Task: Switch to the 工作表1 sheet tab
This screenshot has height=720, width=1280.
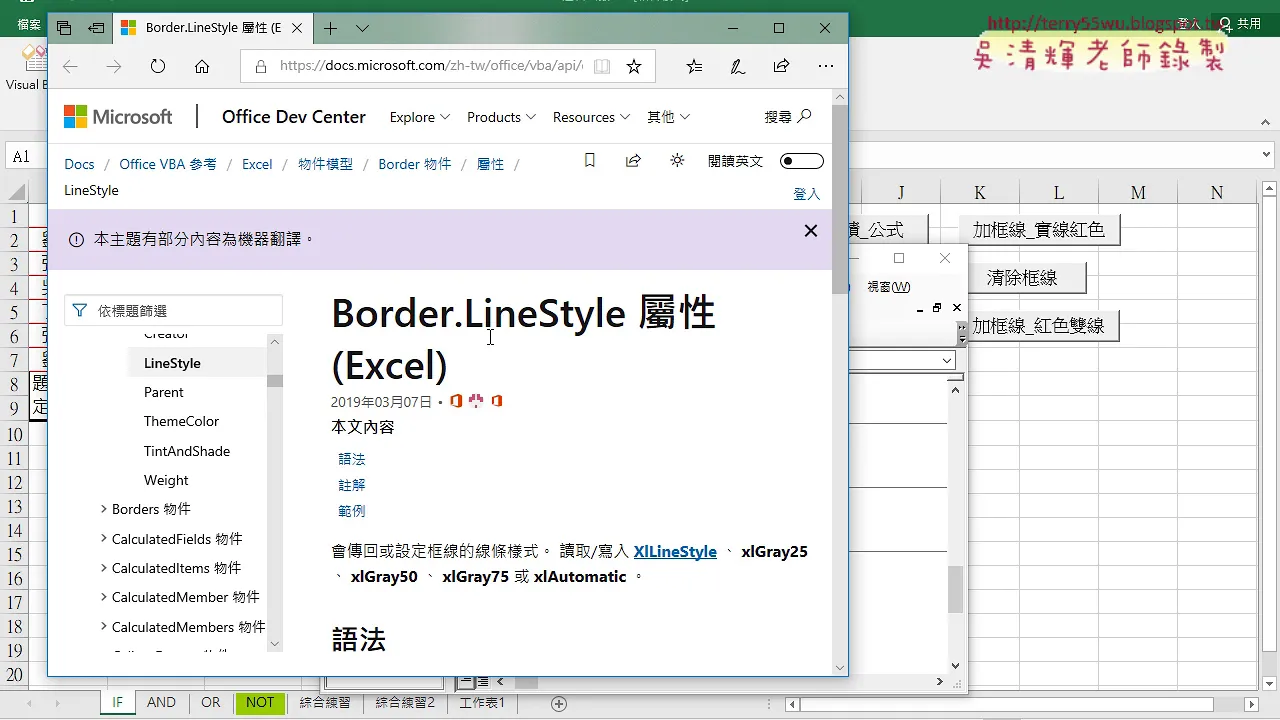Action: click(x=482, y=703)
